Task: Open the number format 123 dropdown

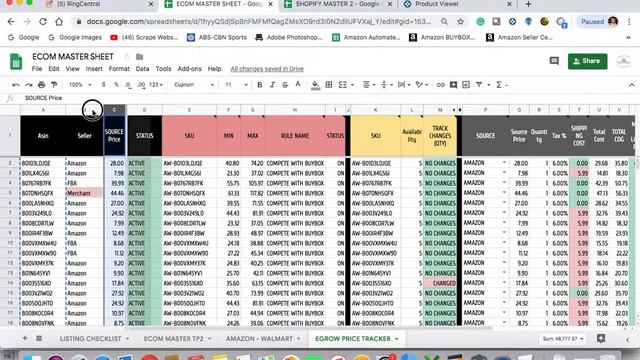Action: 156,85
